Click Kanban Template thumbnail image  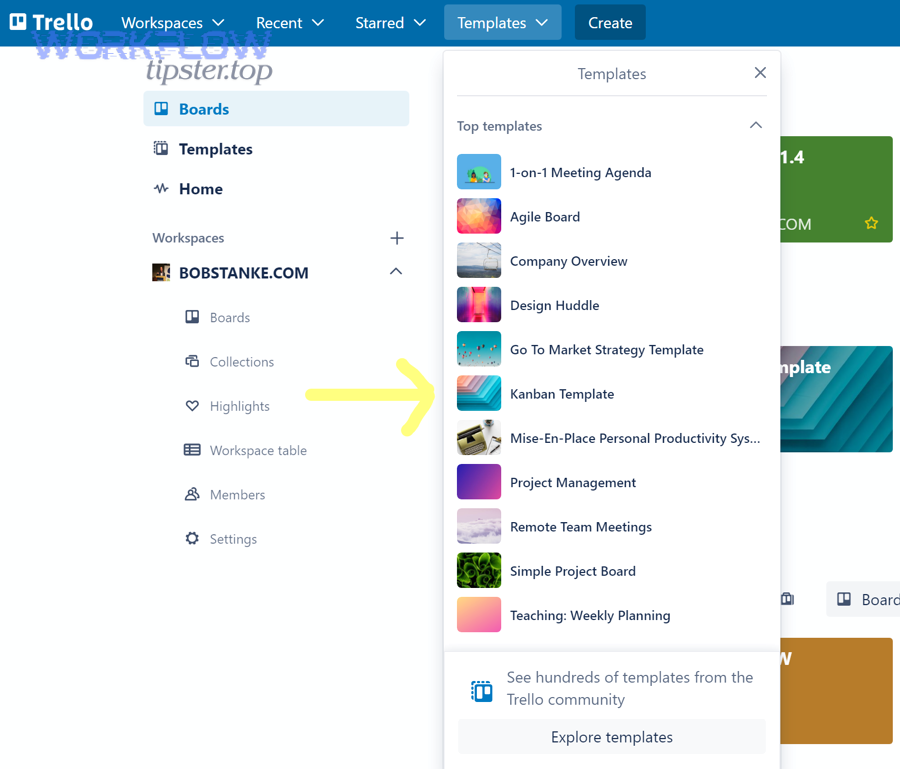point(479,393)
